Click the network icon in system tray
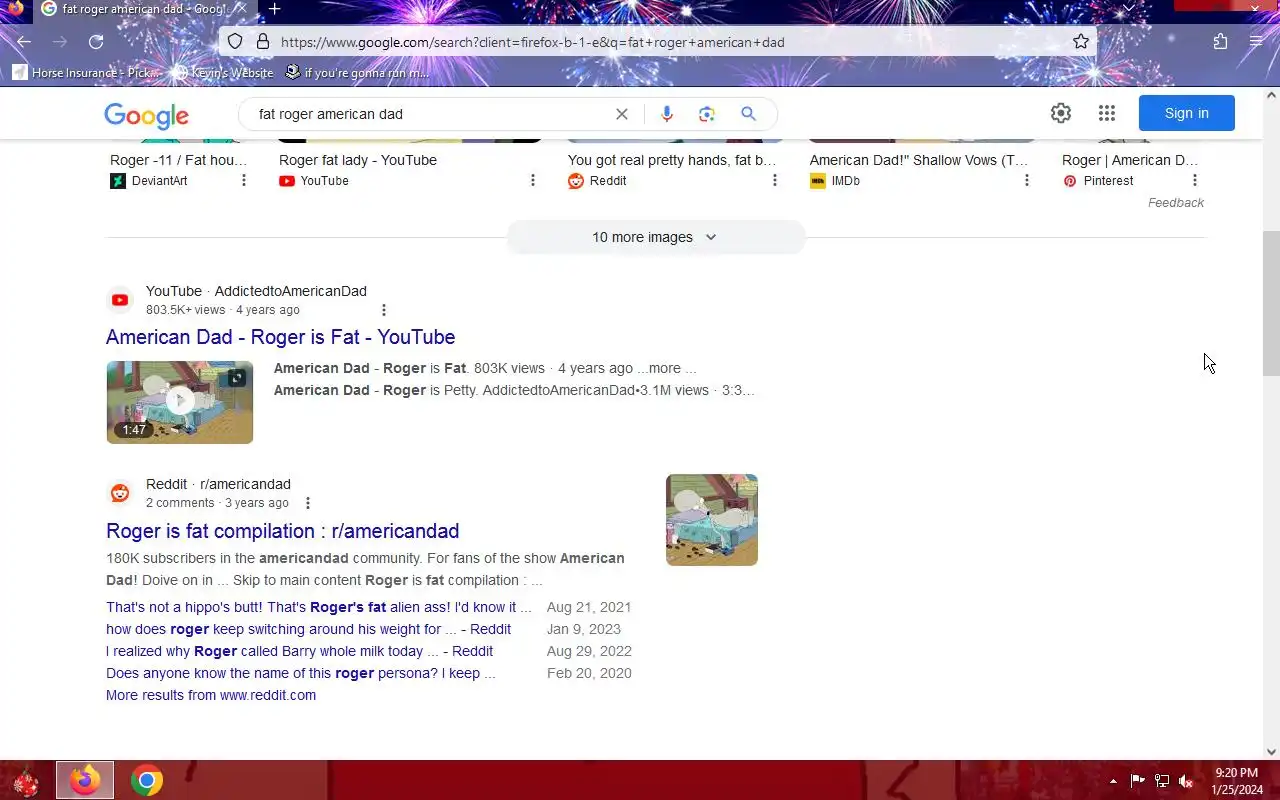Image resolution: width=1280 pixels, height=800 pixels. (1162, 781)
